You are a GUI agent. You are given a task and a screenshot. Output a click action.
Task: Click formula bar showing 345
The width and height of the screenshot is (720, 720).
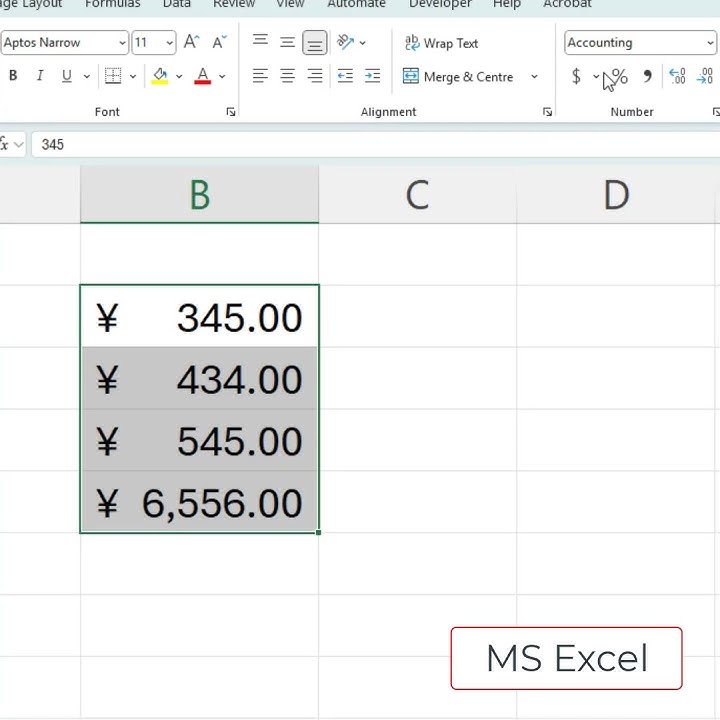point(376,145)
